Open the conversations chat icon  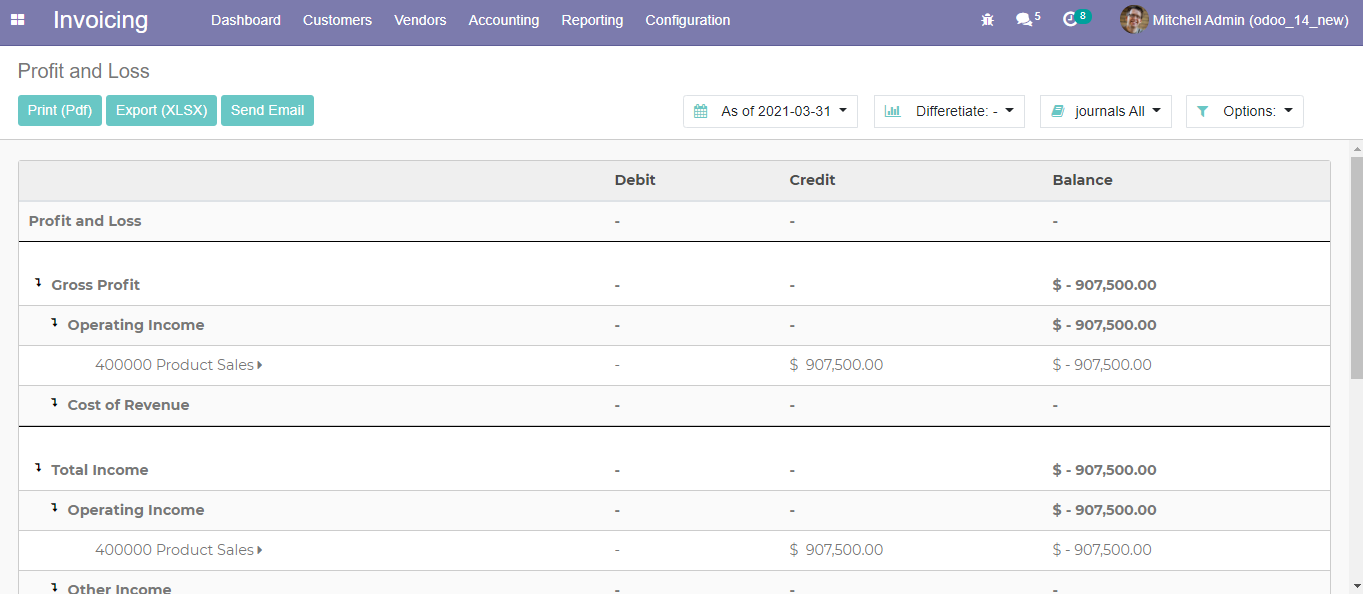1023,20
